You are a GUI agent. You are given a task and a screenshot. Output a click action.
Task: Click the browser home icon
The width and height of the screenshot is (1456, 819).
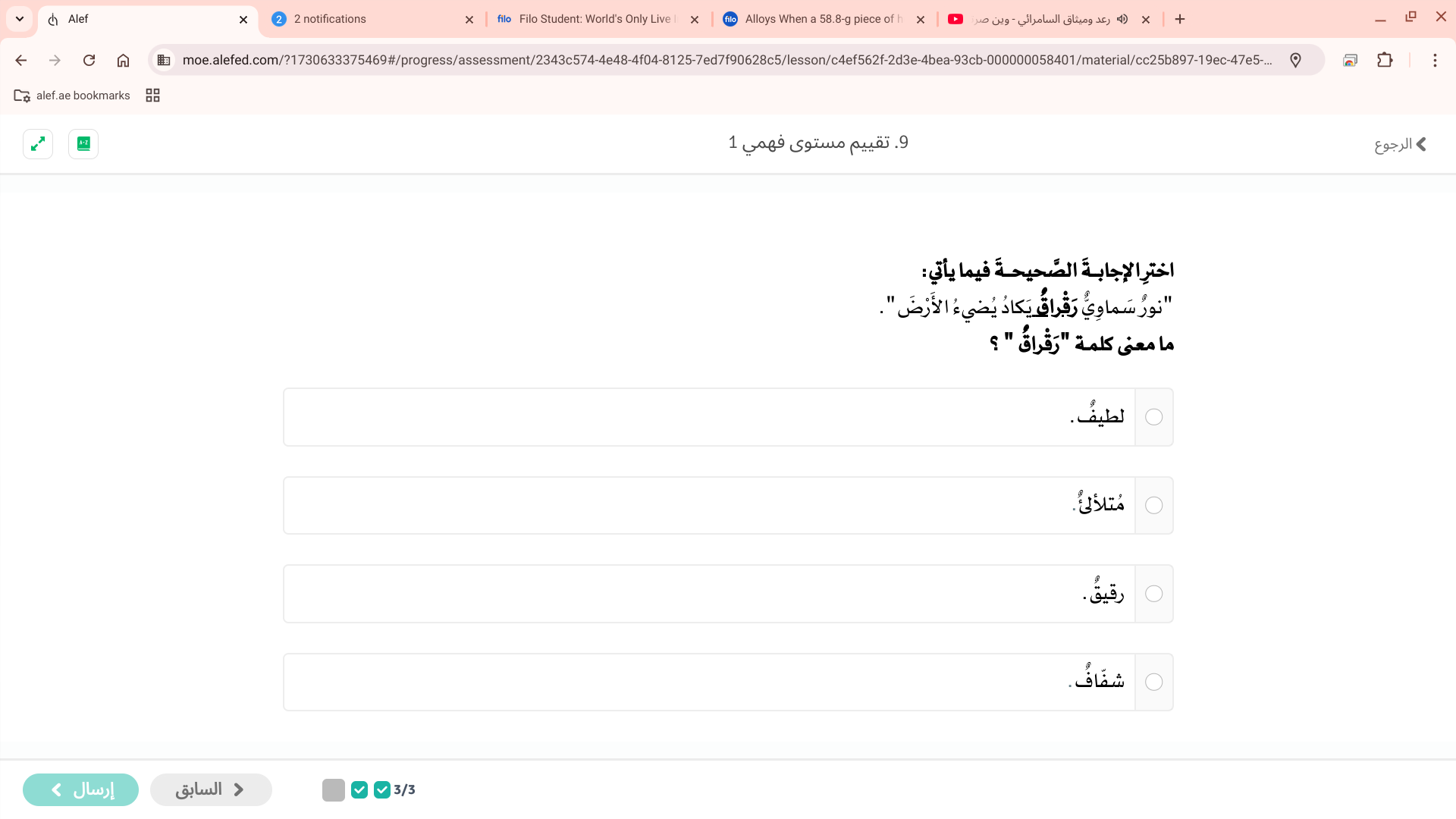click(x=124, y=61)
